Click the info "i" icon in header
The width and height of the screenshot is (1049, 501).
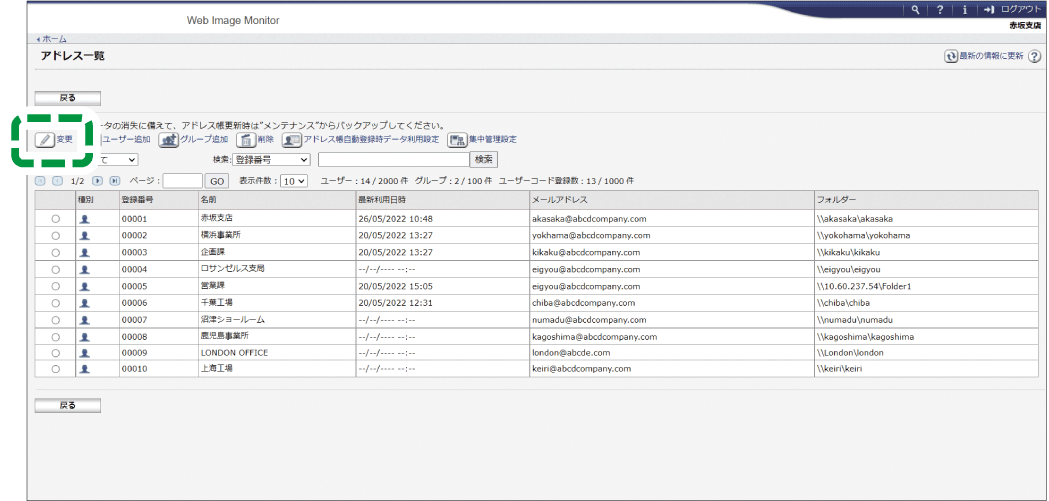tap(964, 9)
